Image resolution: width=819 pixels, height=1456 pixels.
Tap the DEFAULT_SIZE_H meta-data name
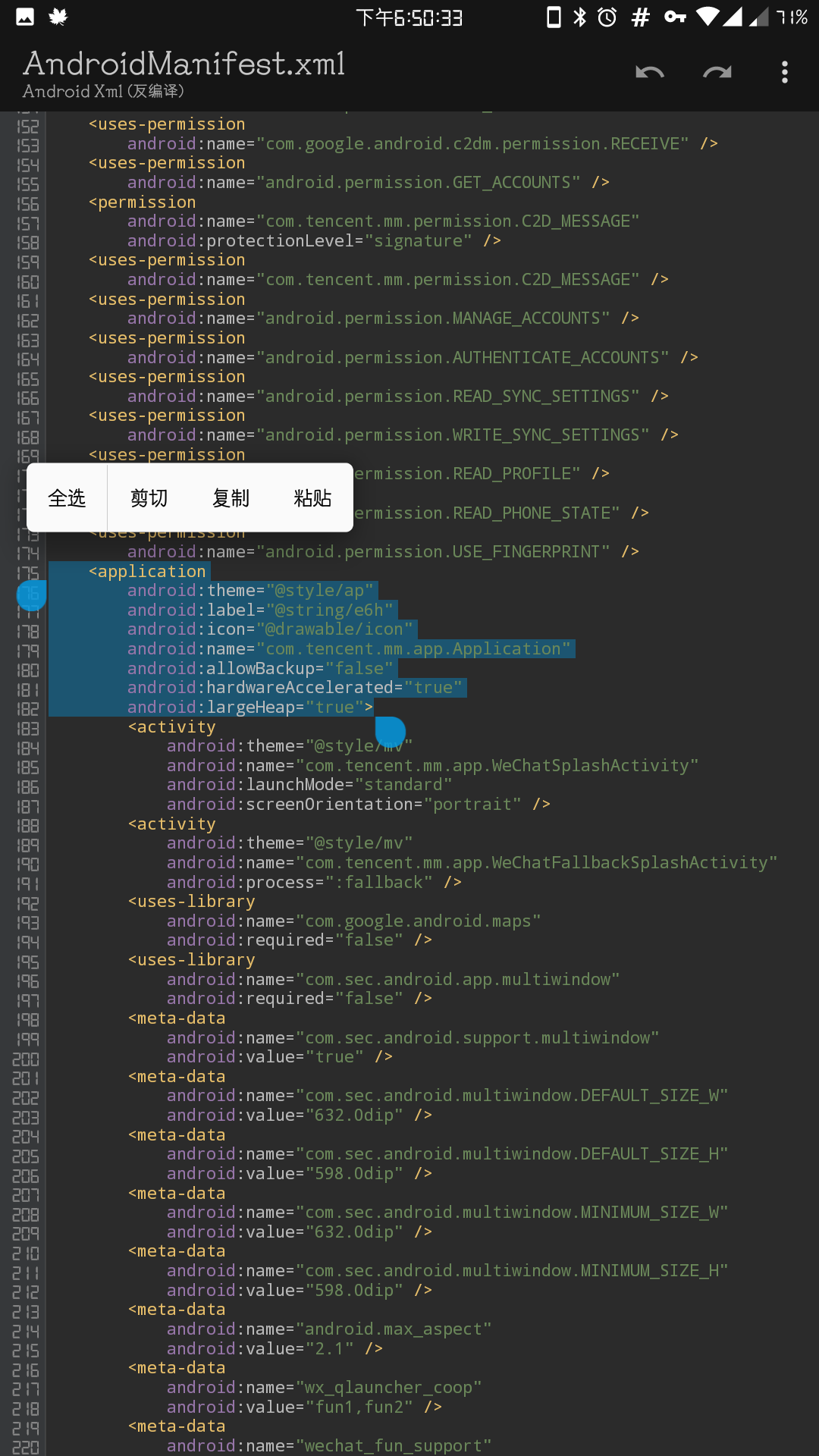pyautogui.click(x=447, y=1154)
